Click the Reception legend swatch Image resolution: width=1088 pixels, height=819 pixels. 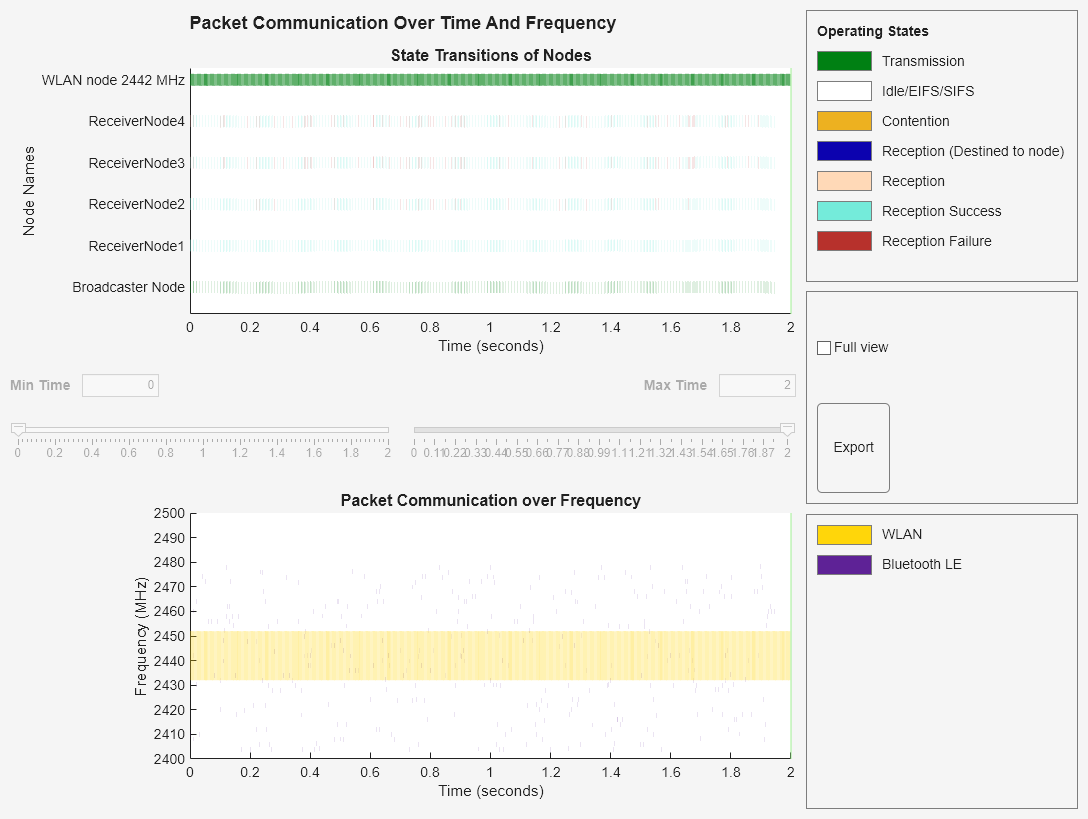pos(845,181)
